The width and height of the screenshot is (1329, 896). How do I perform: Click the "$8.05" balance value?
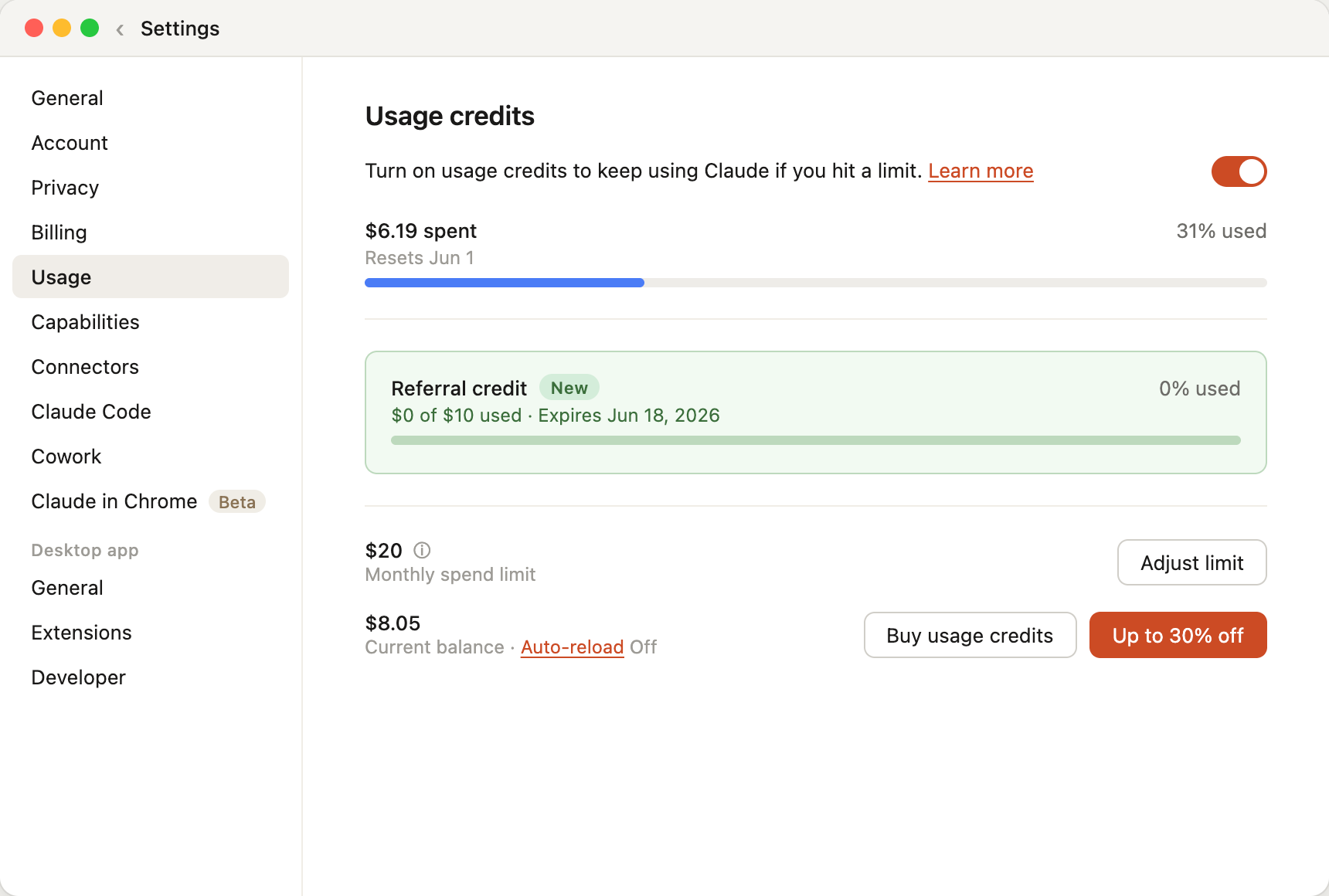point(393,623)
